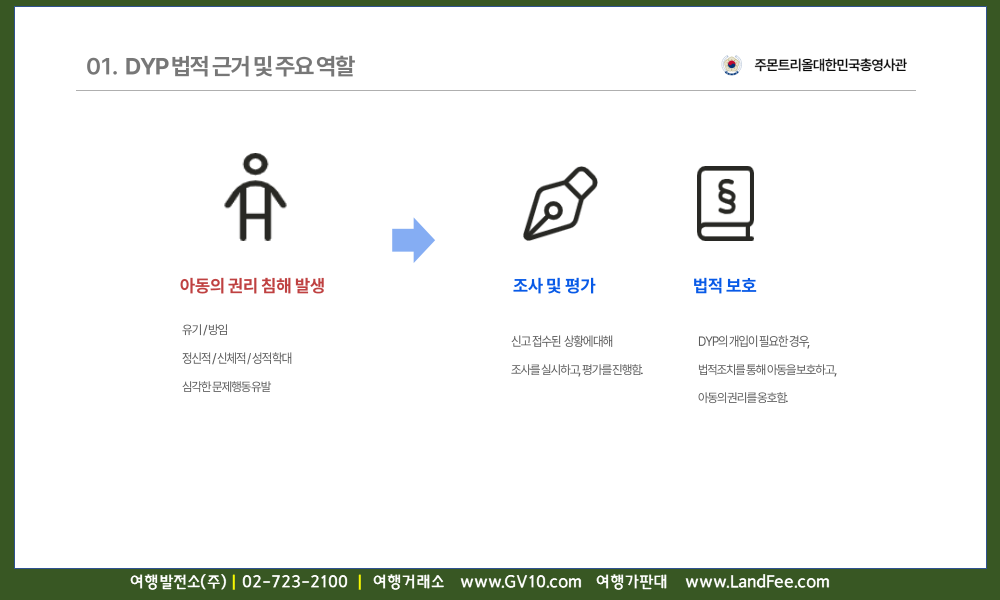The image size is (1000, 600).
Task: Click the Korean consulate emblem logo
Action: [x=731, y=65]
